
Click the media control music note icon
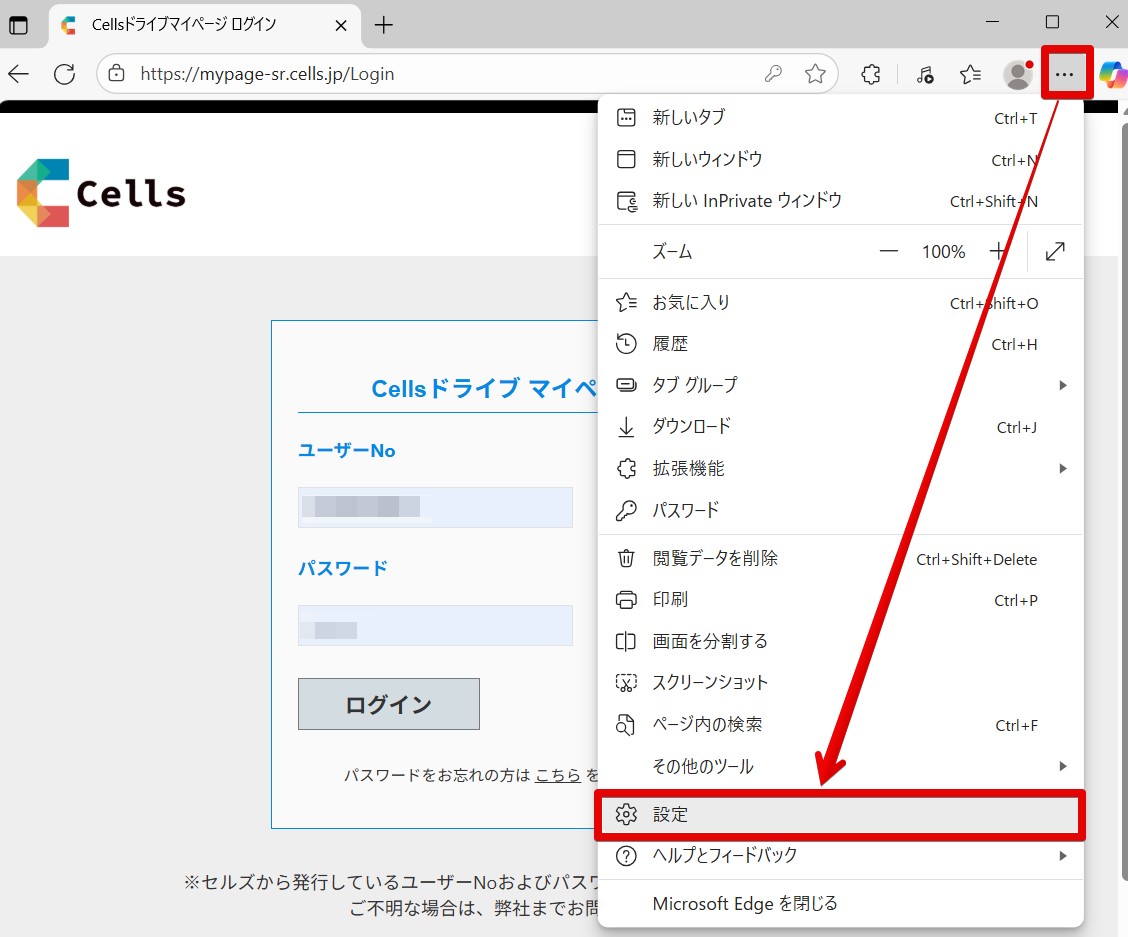pos(924,73)
